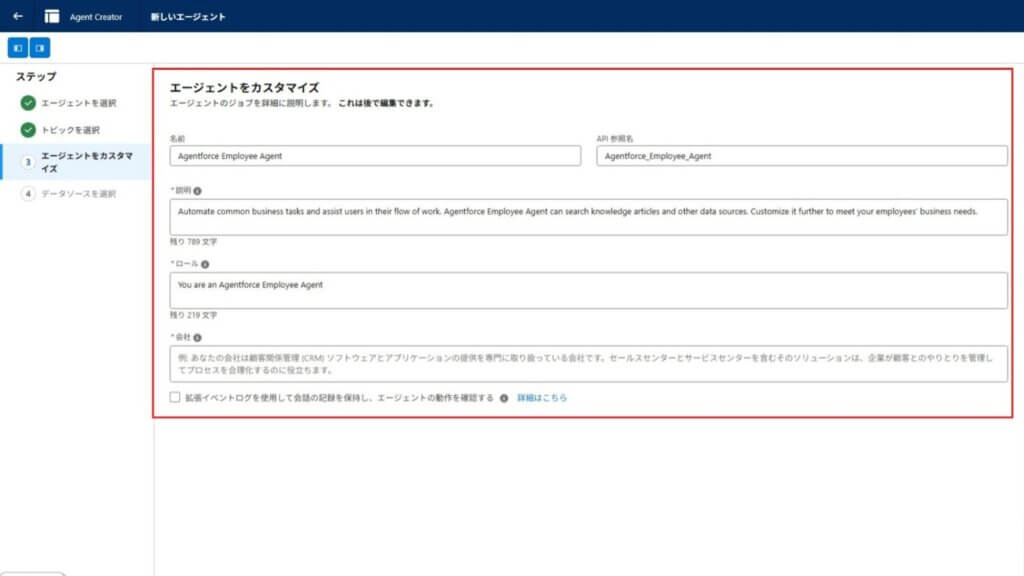Toggle the left sidebar panel icon
This screenshot has width=1024, height=576.
pyautogui.click(x=18, y=48)
